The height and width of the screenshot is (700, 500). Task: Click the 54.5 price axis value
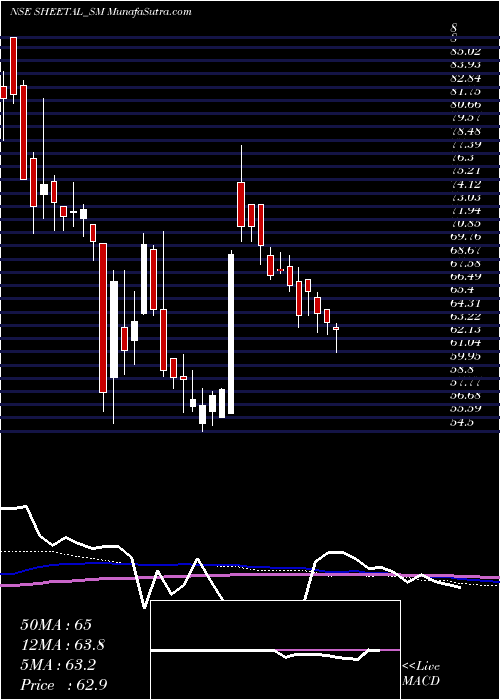[462, 422]
